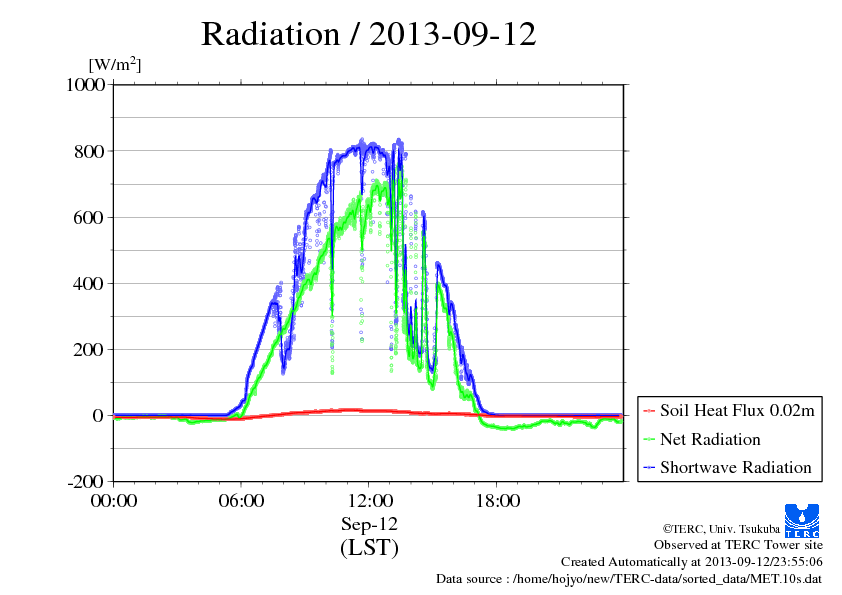
Task: Click the 18:00 time axis label
Action: pyautogui.click(x=497, y=501)
